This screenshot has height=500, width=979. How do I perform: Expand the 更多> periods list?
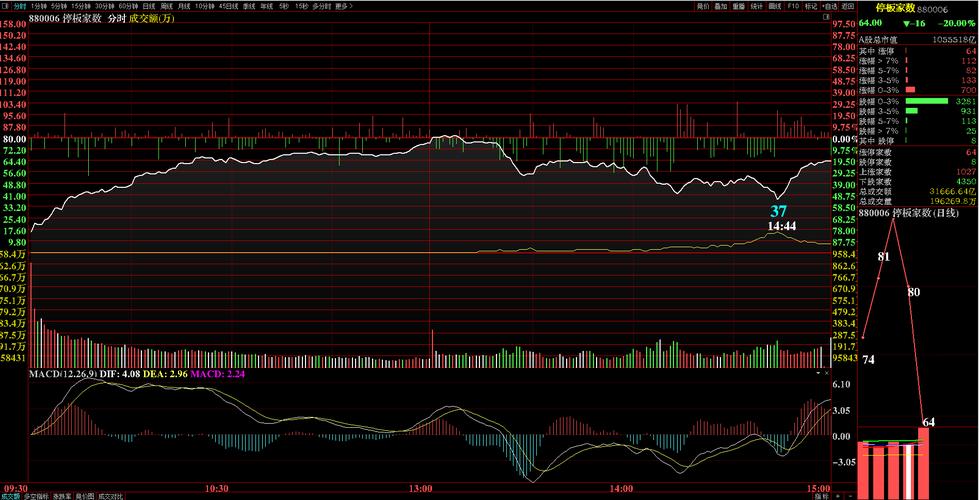point(344,6)
